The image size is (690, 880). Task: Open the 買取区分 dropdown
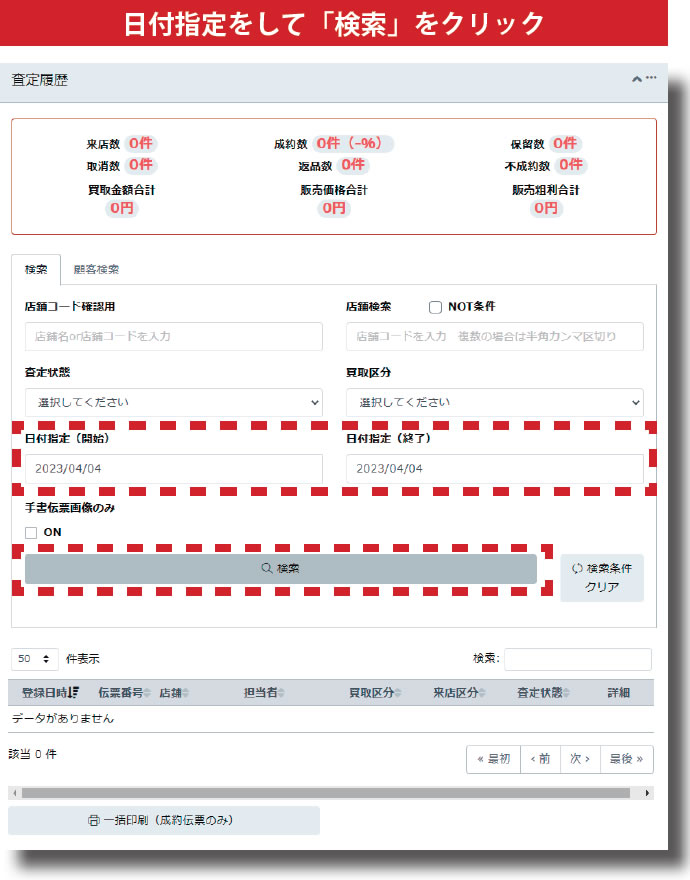click(494, 402)
